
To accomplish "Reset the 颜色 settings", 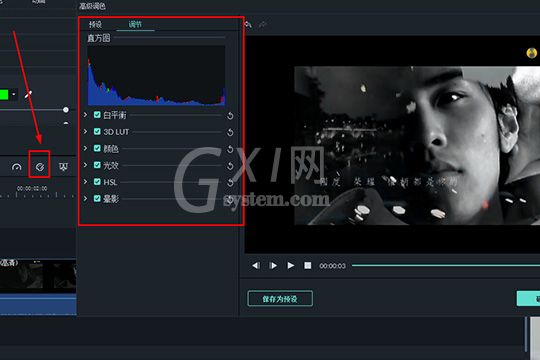I will point(230,150).
